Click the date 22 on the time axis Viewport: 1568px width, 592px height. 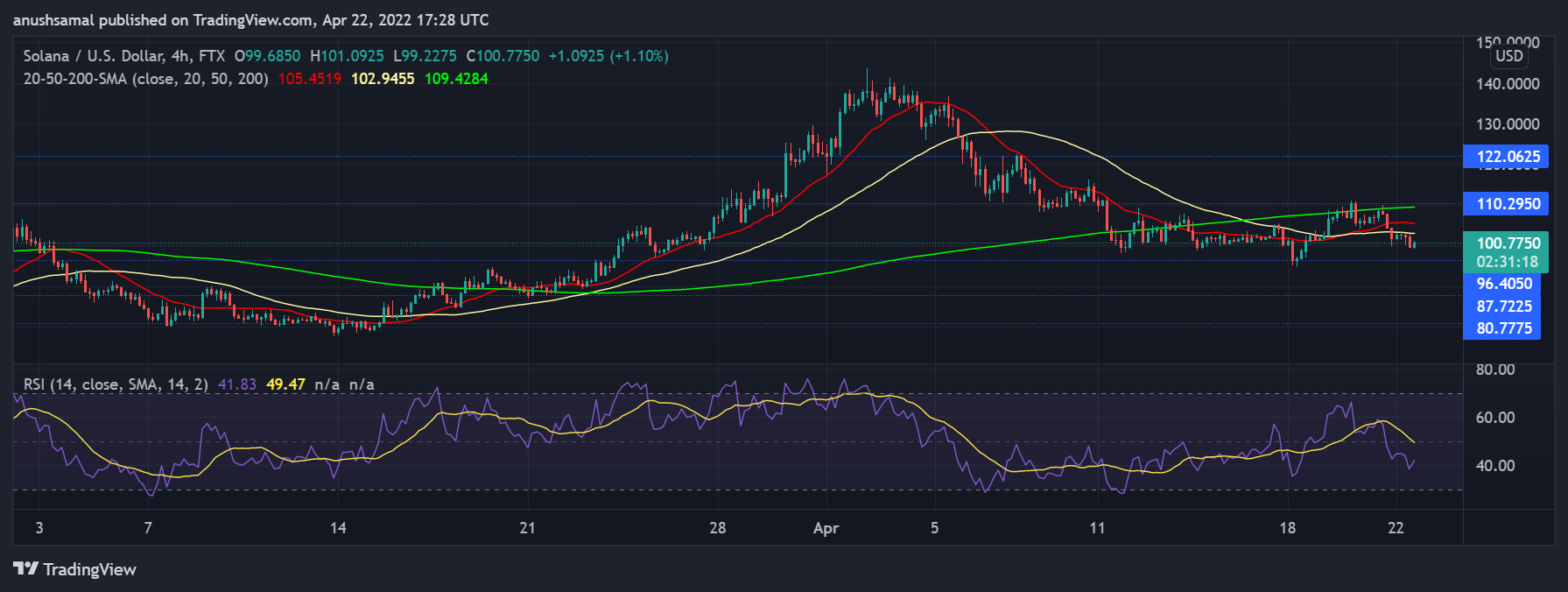tap(1396, 528)
